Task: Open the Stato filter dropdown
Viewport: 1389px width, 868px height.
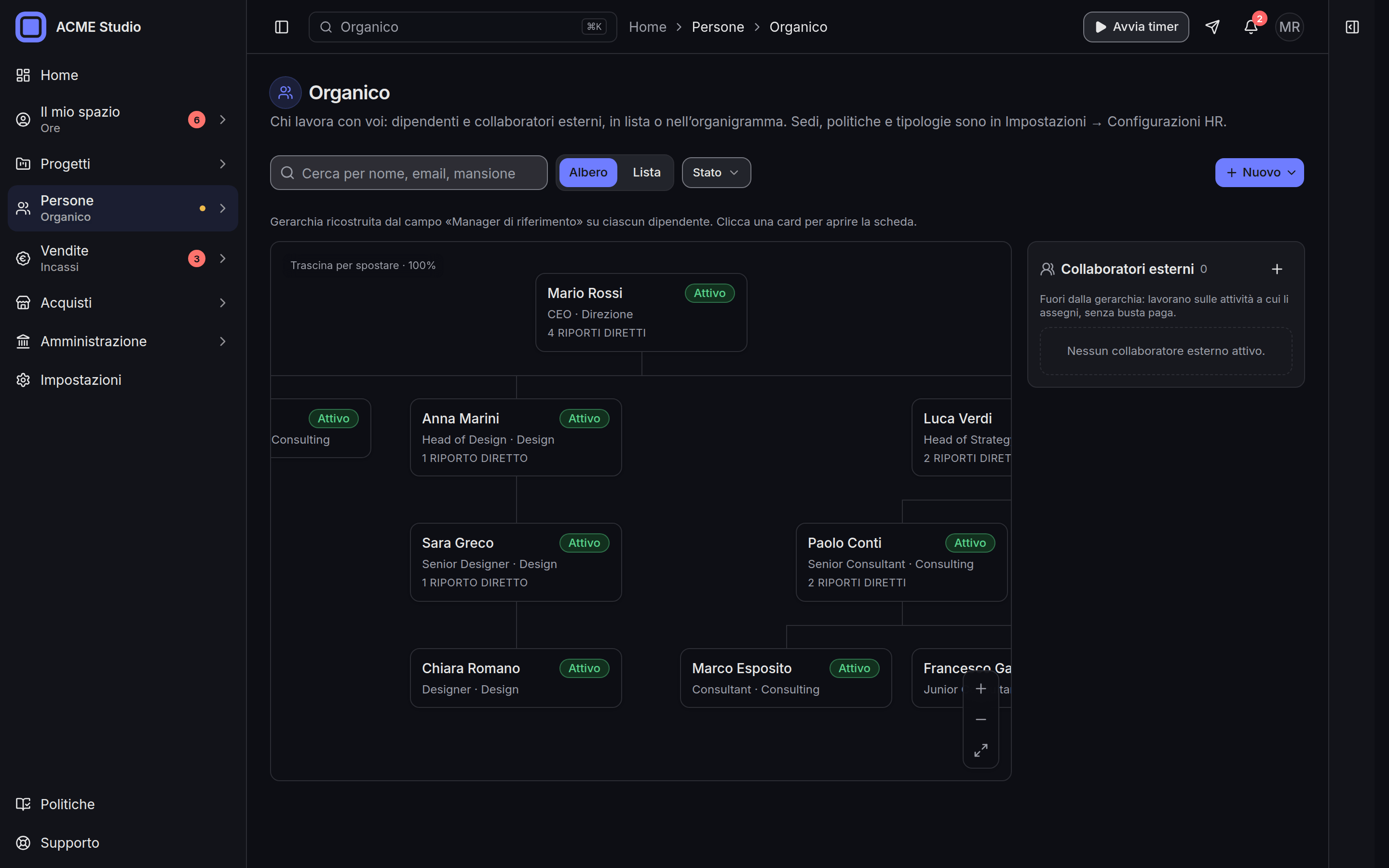Action: click(x=716, y=173)
